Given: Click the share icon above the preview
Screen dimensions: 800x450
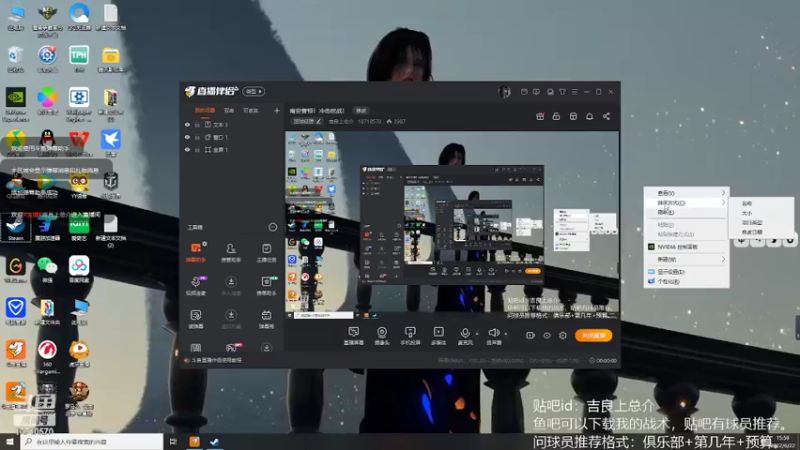Looking at the screenshot, I should pyautogui.click(x=606, y=116).
